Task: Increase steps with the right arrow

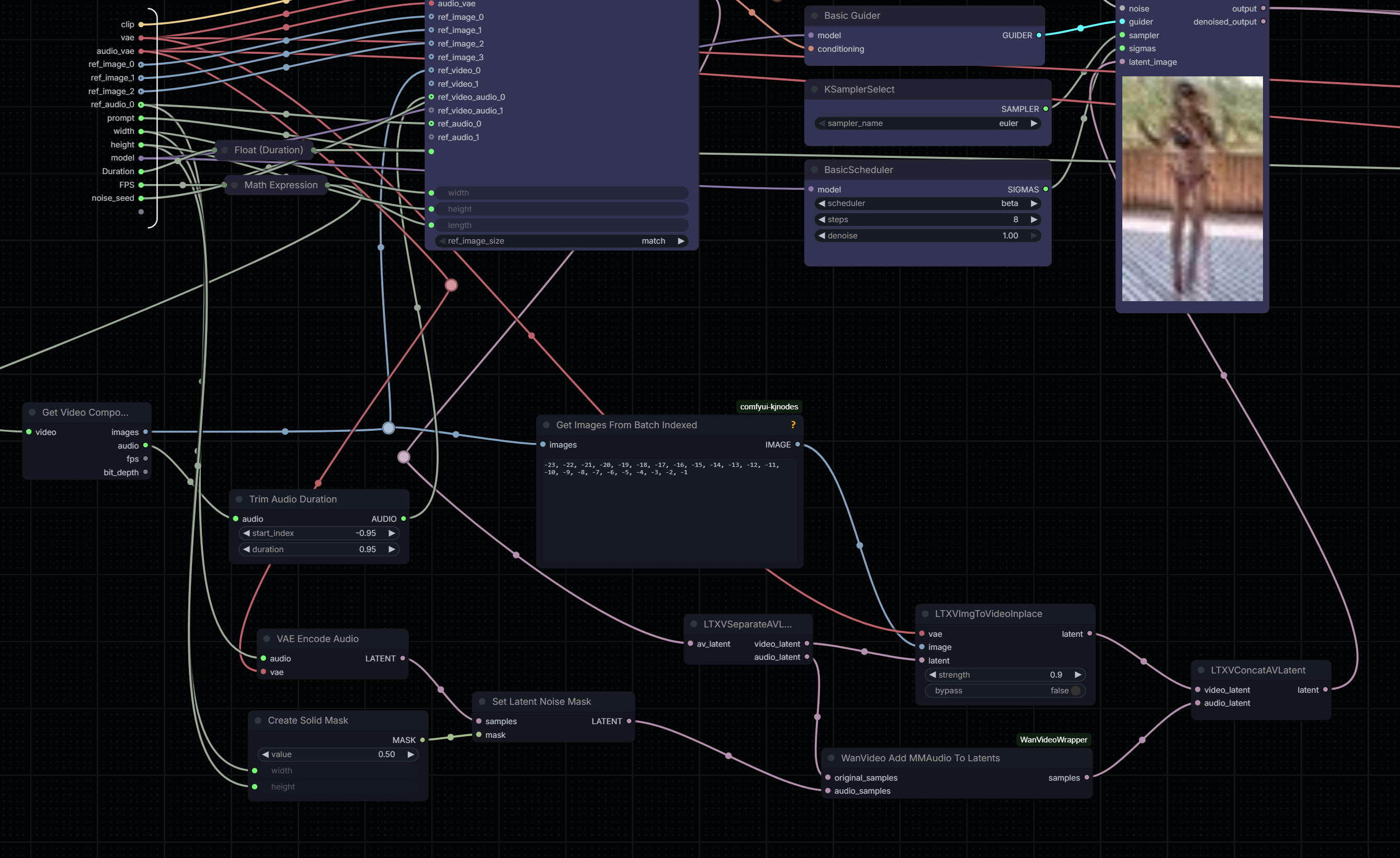Action: [x=1034, y=219]
